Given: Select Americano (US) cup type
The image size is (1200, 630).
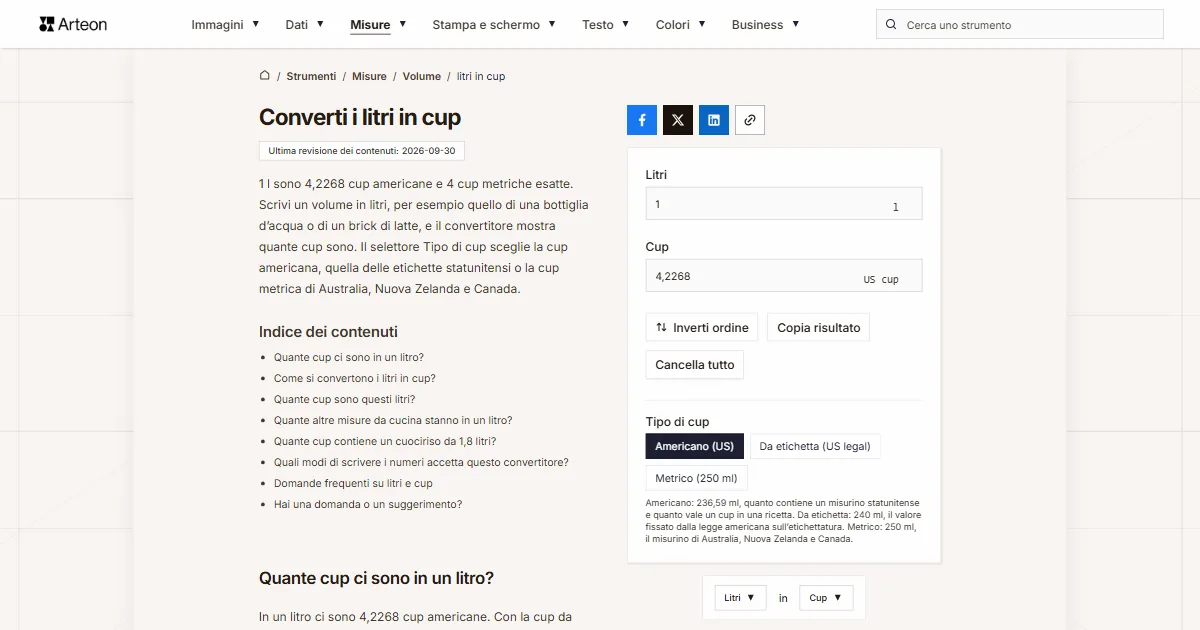Looking at the screenshot, I should tap(694, 446).
